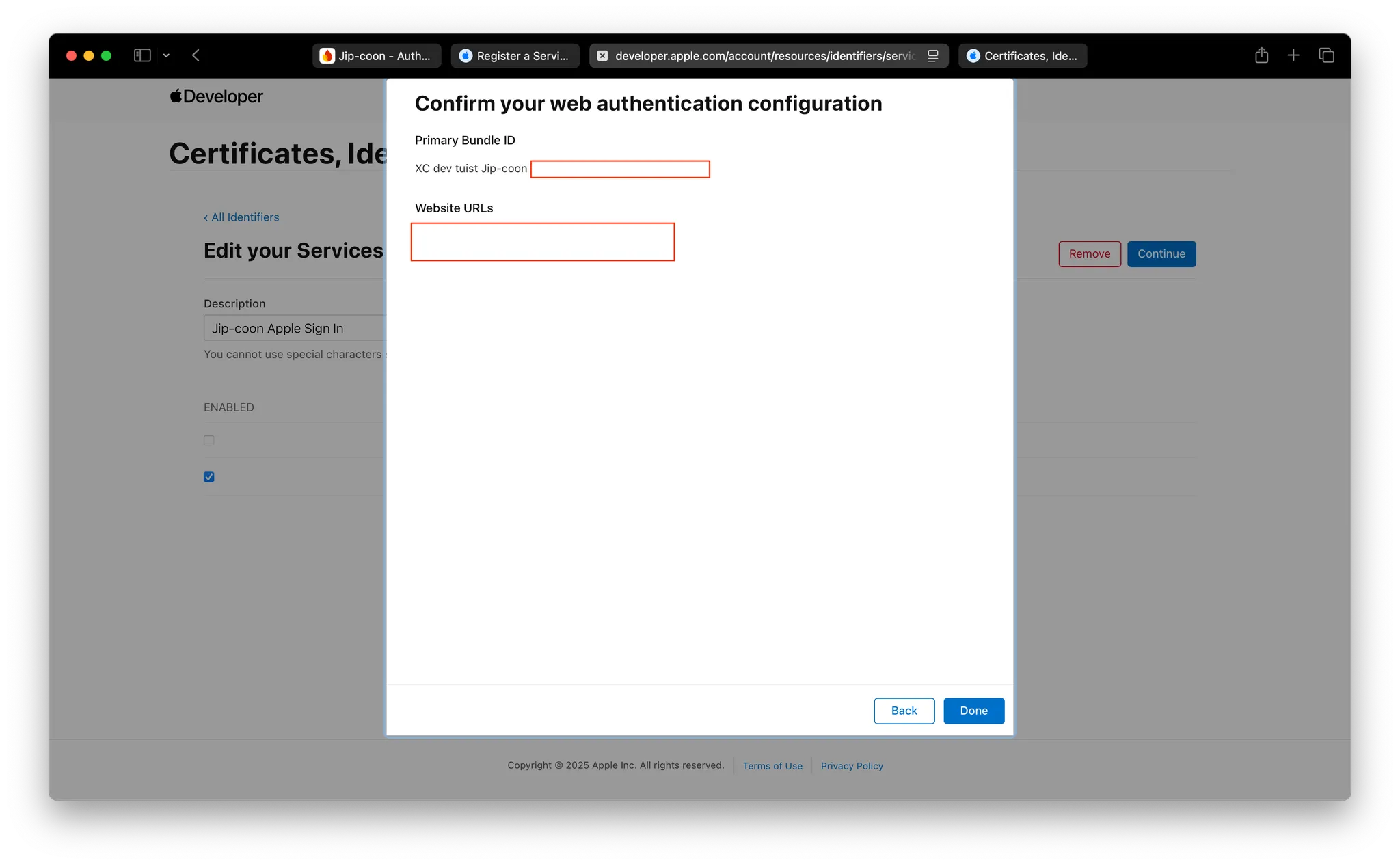Open the Certificates, Identifiers tab

tap(1023, 56)
